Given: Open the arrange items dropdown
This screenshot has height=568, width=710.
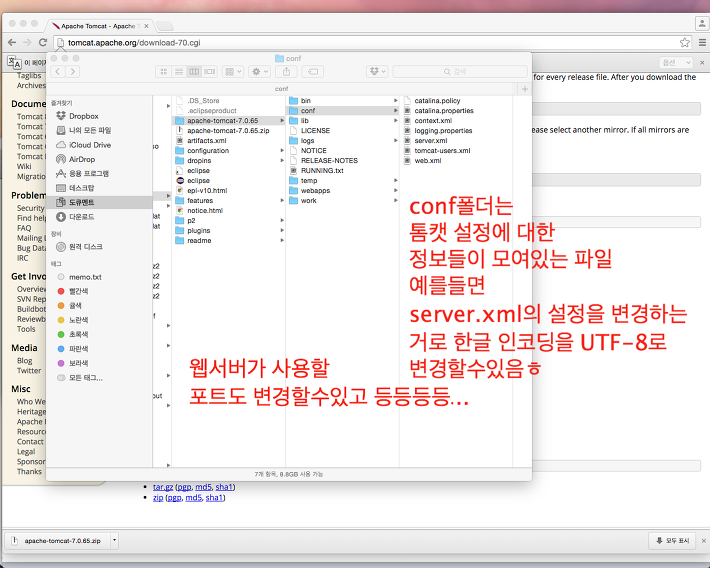Looking at the screenshot, I should tap(233, 72).
